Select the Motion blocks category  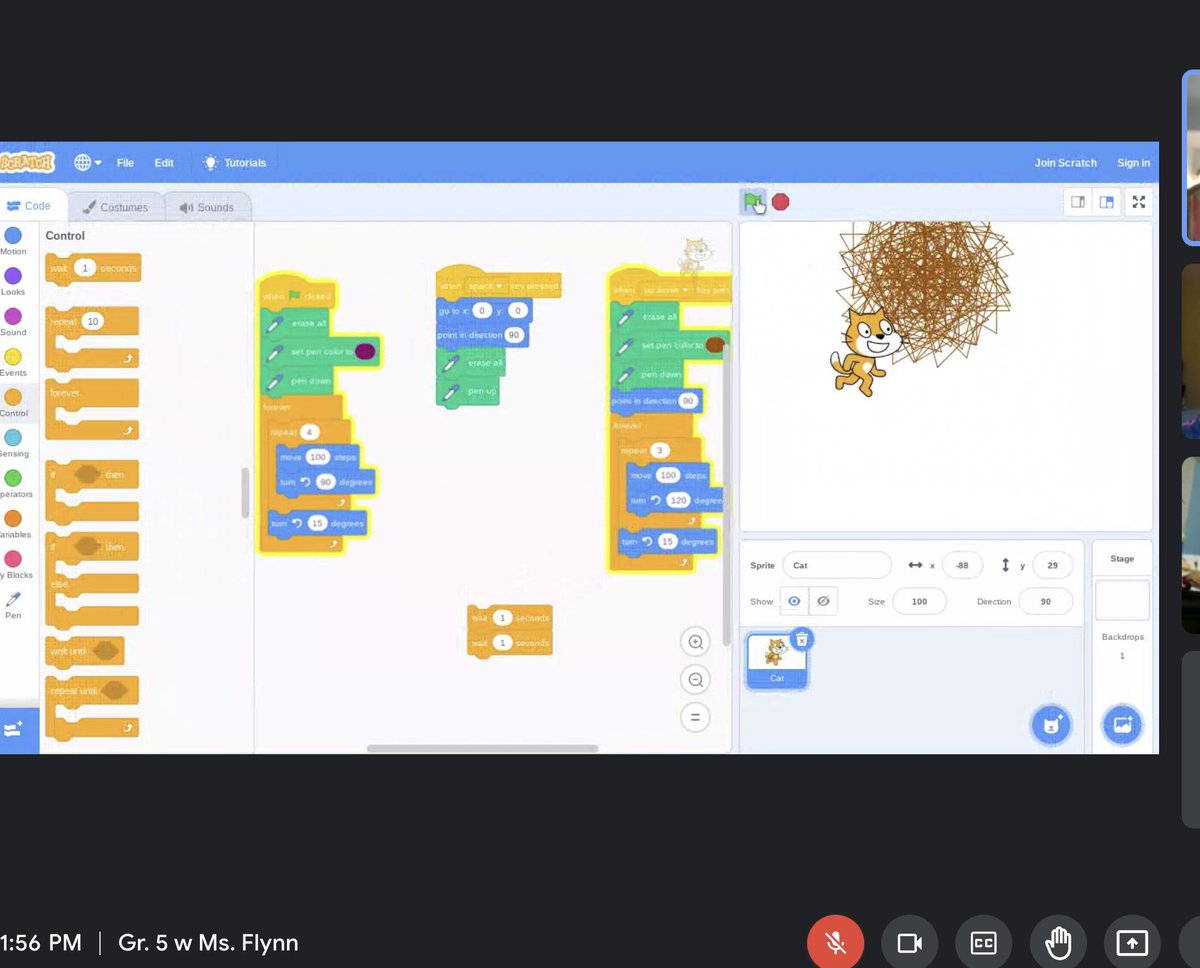tap(14, 240)
